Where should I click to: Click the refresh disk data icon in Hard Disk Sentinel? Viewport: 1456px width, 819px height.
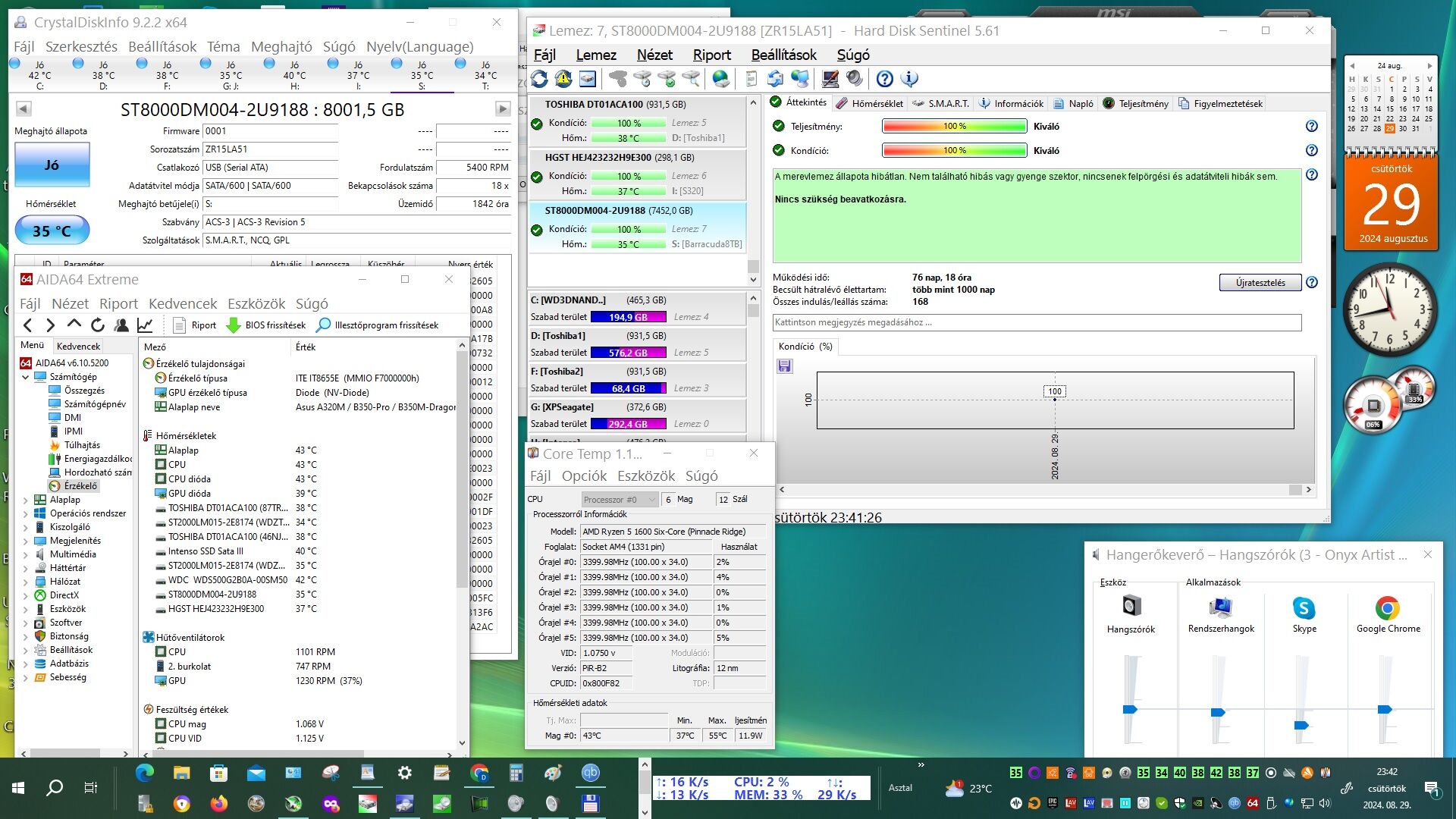539,79
